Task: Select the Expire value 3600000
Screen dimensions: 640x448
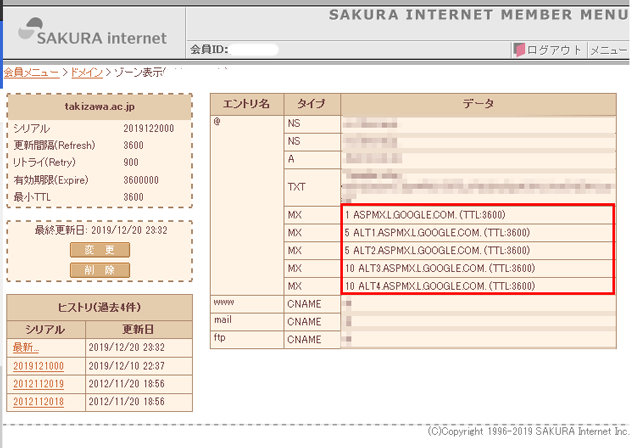Action: (141, 180)
